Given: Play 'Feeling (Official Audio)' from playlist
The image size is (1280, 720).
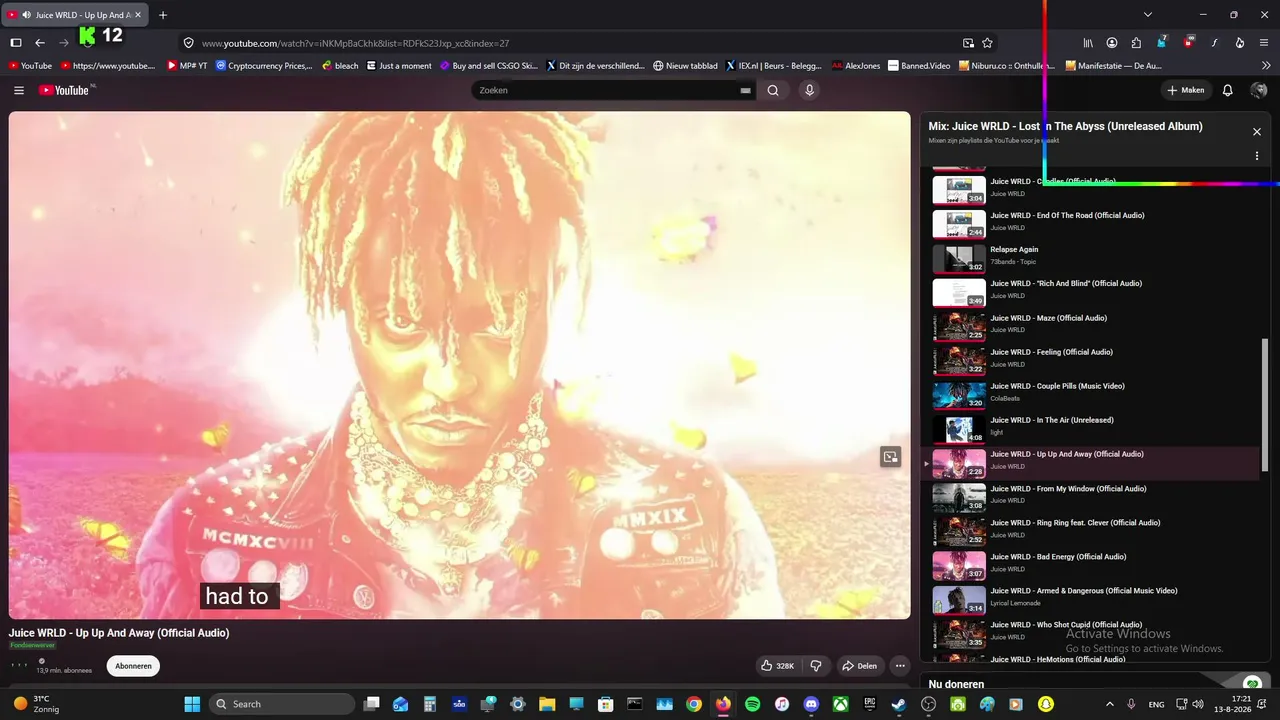Looking at the screenshot, I should [x=1091, y=359].
